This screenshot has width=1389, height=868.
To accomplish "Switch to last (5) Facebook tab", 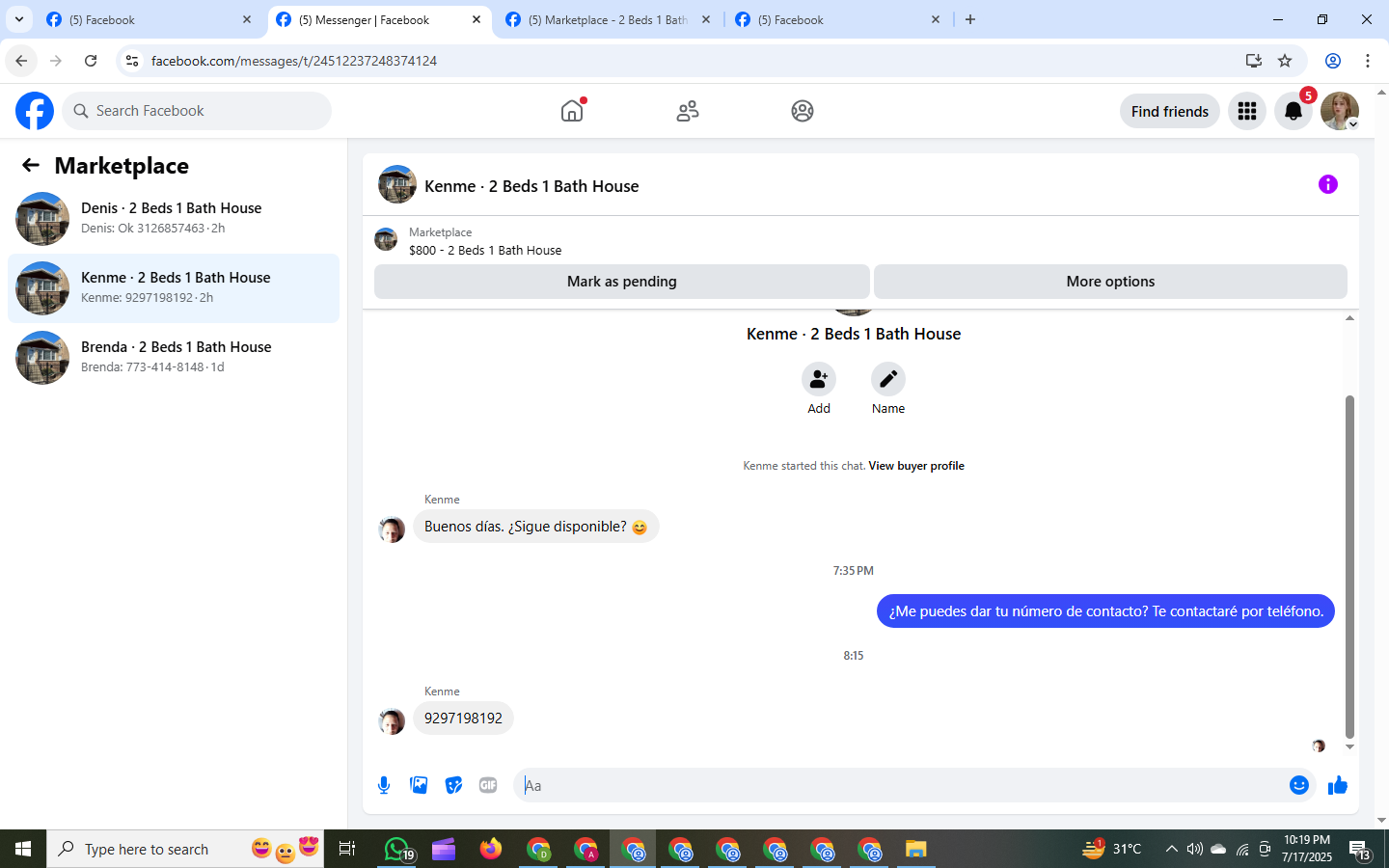I will [837, 19].
